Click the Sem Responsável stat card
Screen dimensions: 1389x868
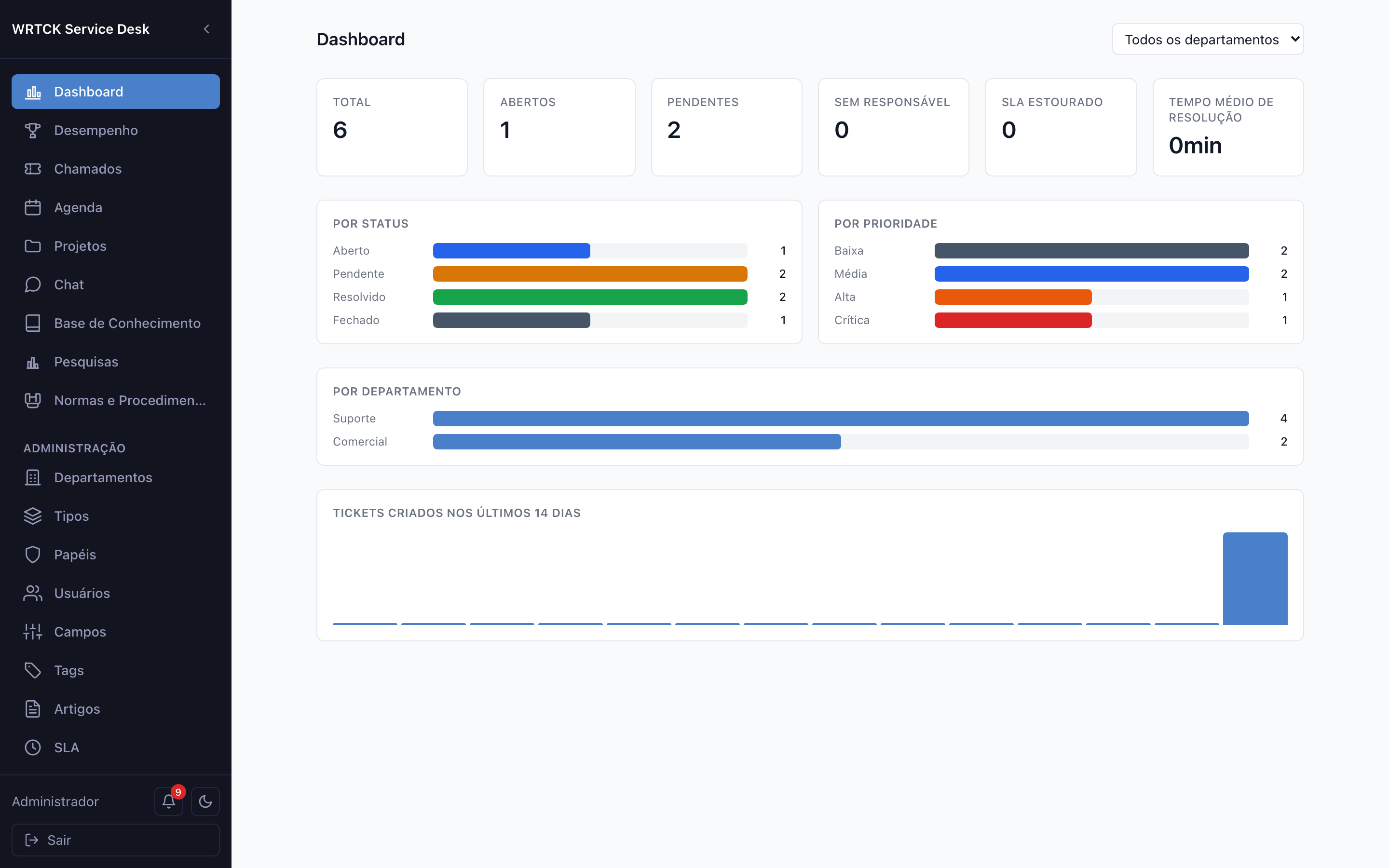[x=893, y=127]
